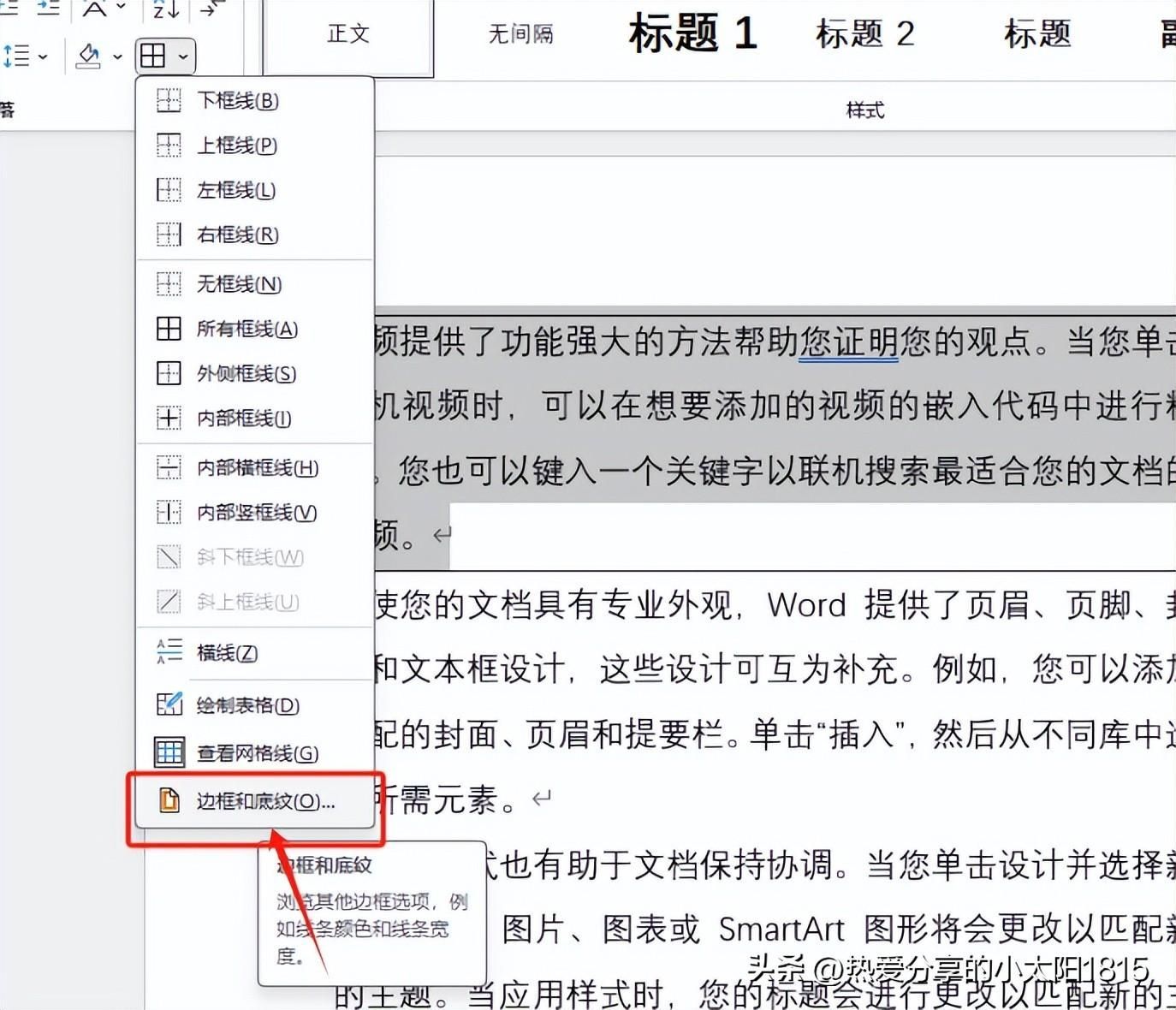Click the borders and shading page icon
This screenshot has width=1176, height=1010.
click(169, 800)
